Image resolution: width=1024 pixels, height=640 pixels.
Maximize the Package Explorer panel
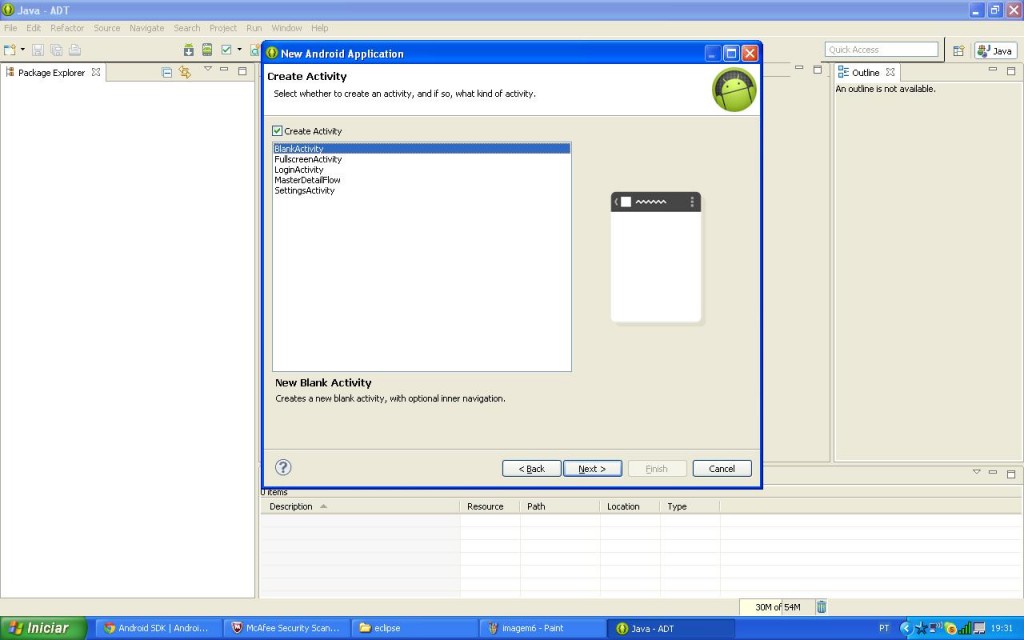pos(242,71)
